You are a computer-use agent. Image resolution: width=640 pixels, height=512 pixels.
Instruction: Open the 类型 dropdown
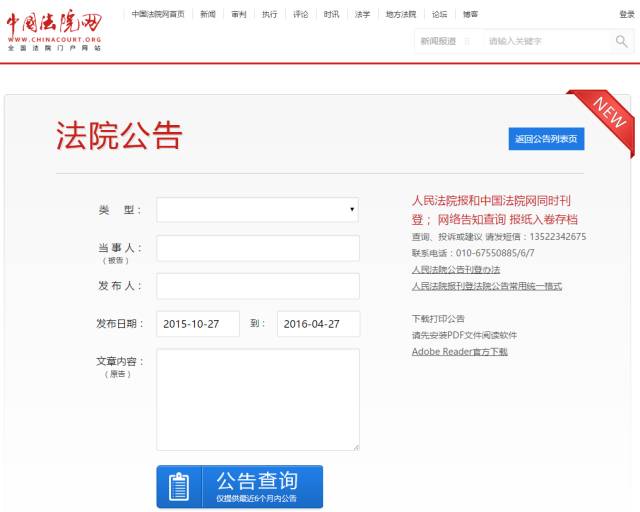click(258, 209)
